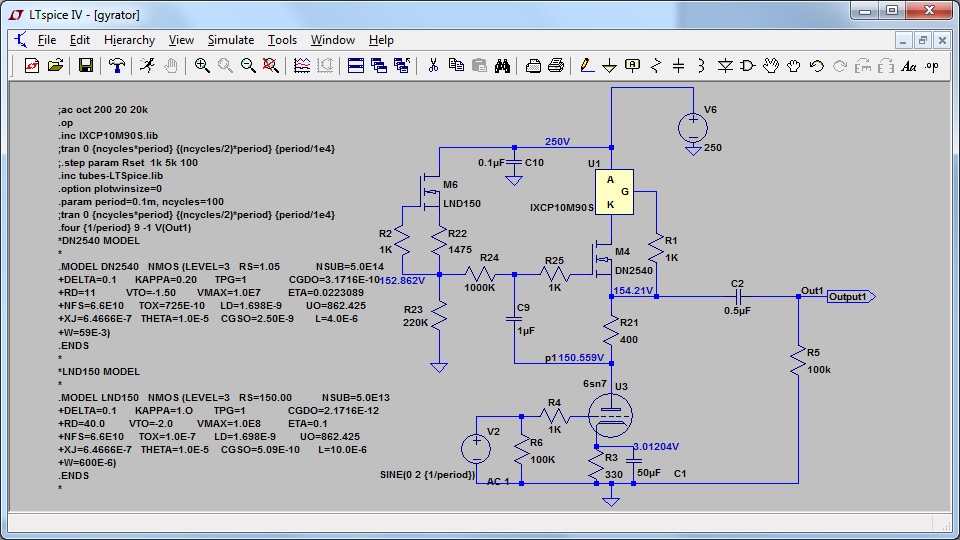Click the ';ac oct 200 20 20k' comment

click(x=103, y=110)
